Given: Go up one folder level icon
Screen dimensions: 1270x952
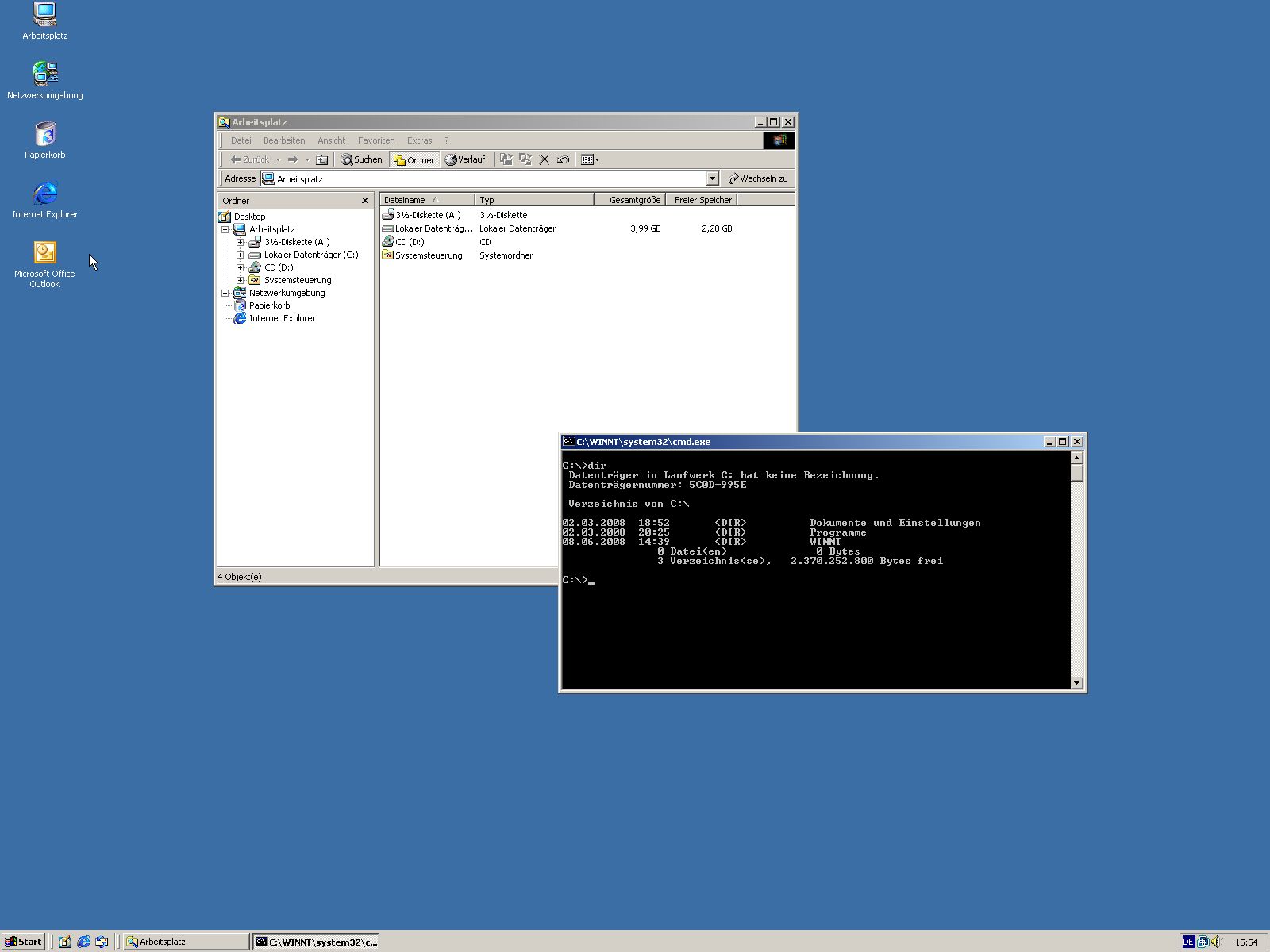Looking at the screenshot, I should (x=321, y=159).
